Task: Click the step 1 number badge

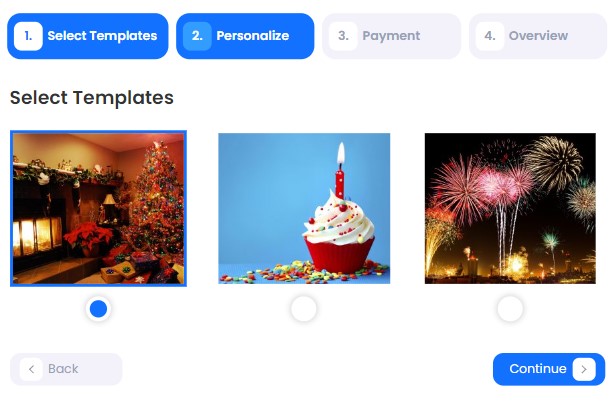Action: [28, 36]
